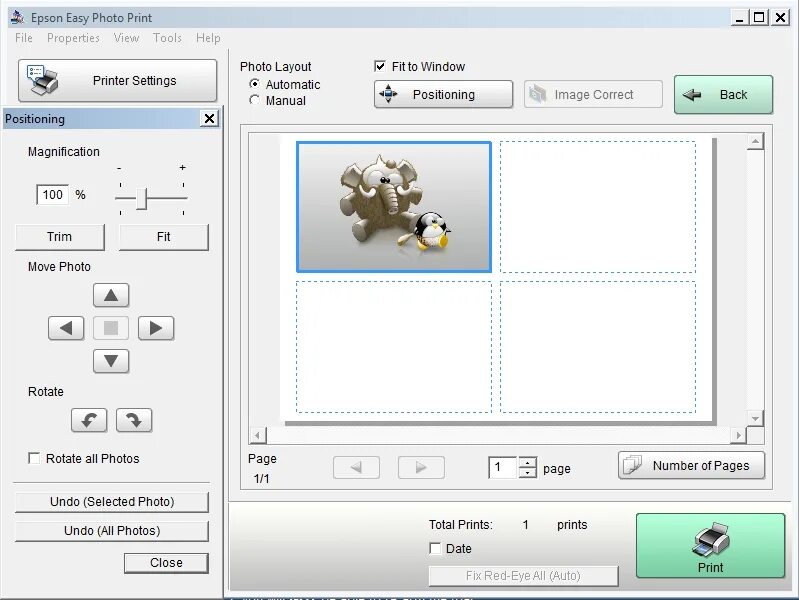Minimize the Epson Easy Photo Print window
The height and width of the screenshot is (600, 799).
[x=740, y=17]
